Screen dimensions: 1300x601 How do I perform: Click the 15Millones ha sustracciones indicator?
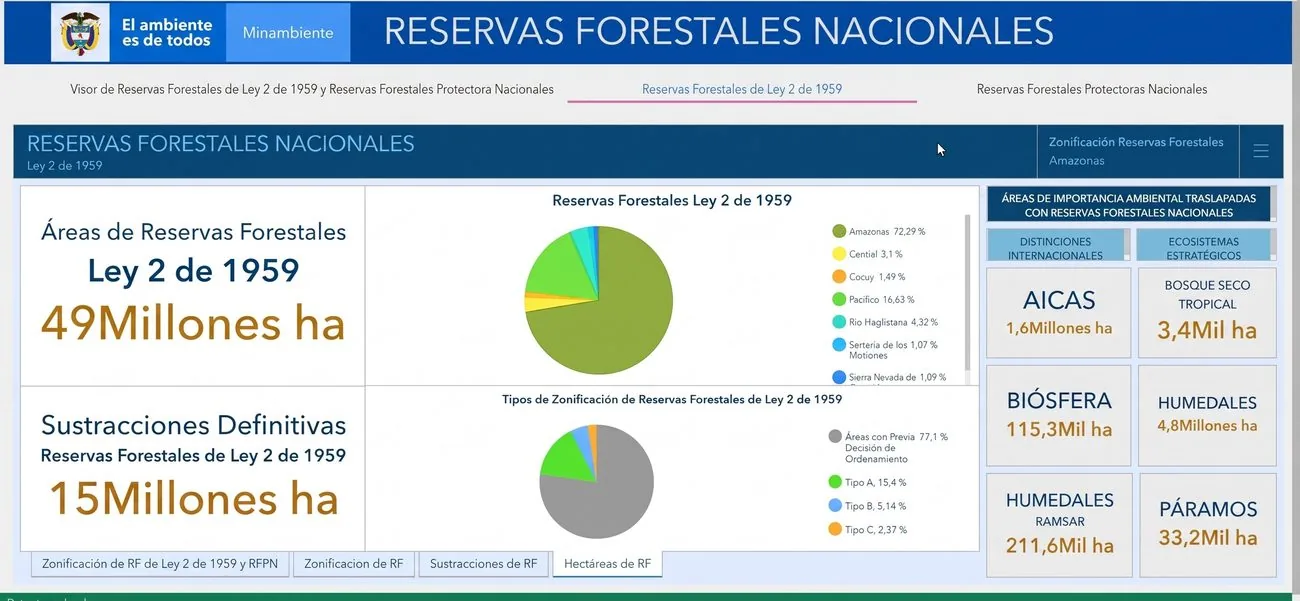(x=193, y=499)
